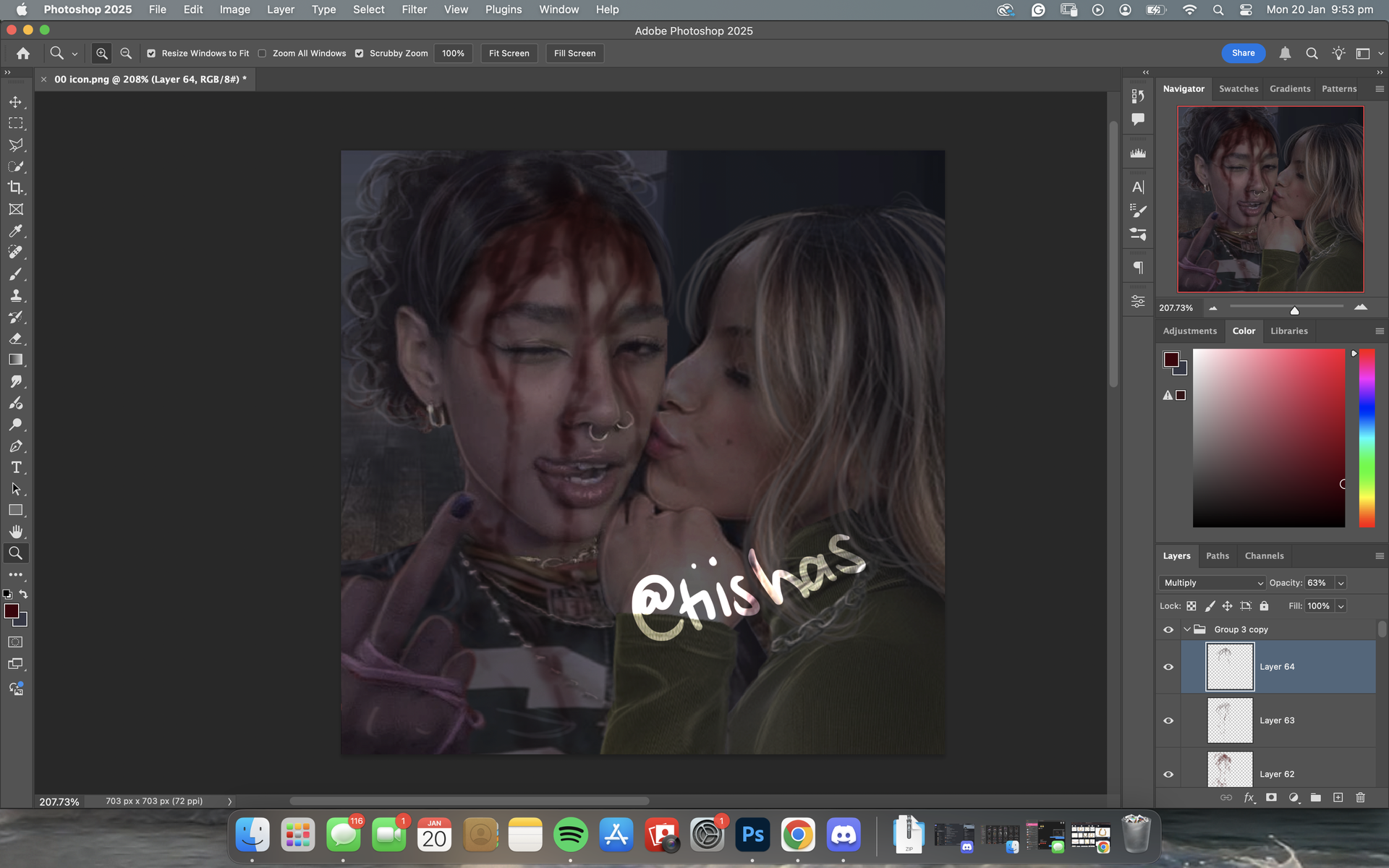Click the add layer style fx icon

pos(1249,797)
